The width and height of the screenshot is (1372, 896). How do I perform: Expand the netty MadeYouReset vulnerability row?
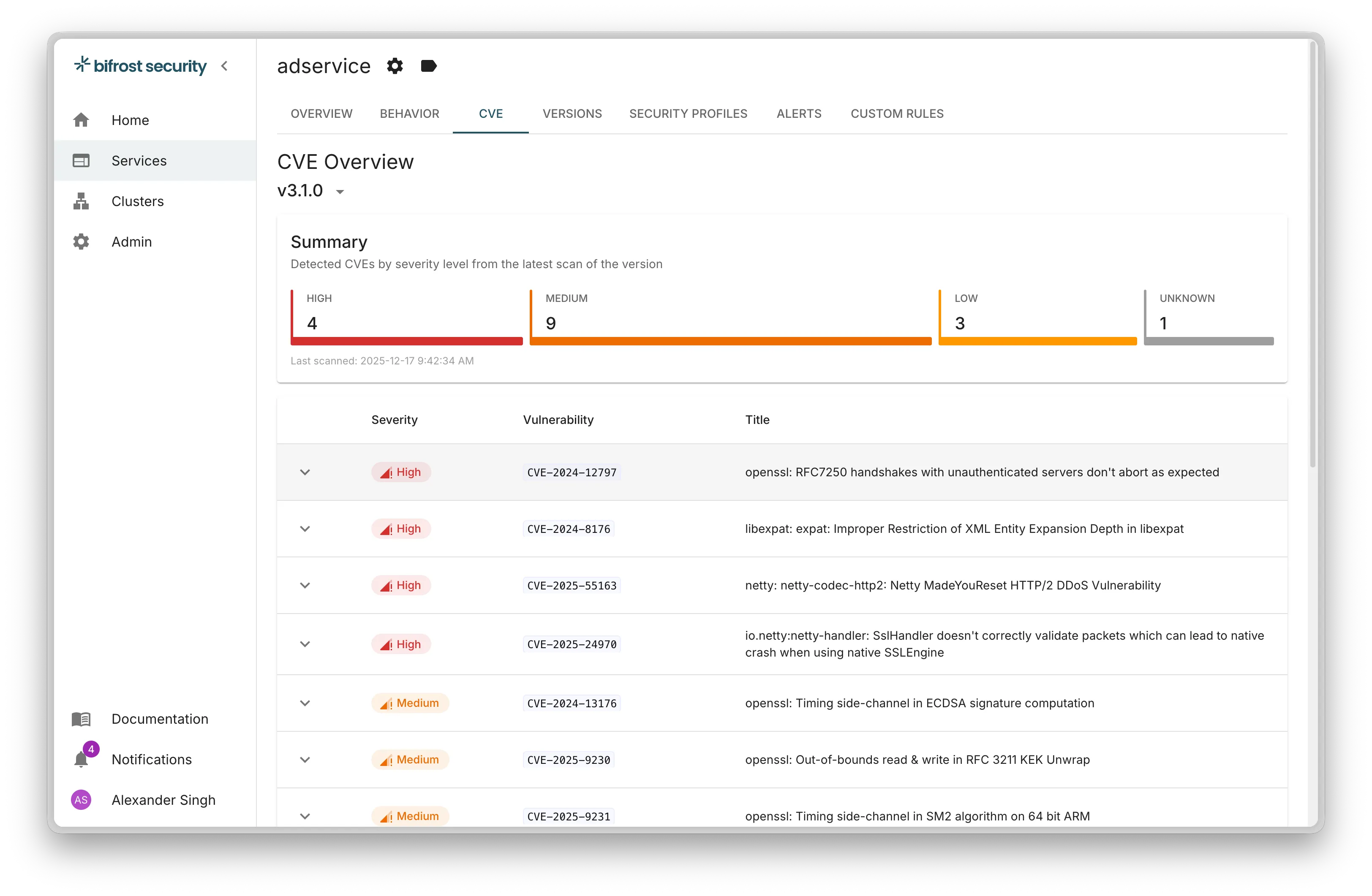305,585
